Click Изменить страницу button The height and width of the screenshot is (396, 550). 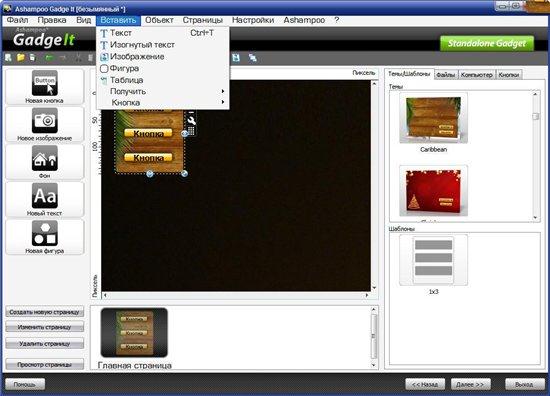pyautogui.click(x=45, y=327)
